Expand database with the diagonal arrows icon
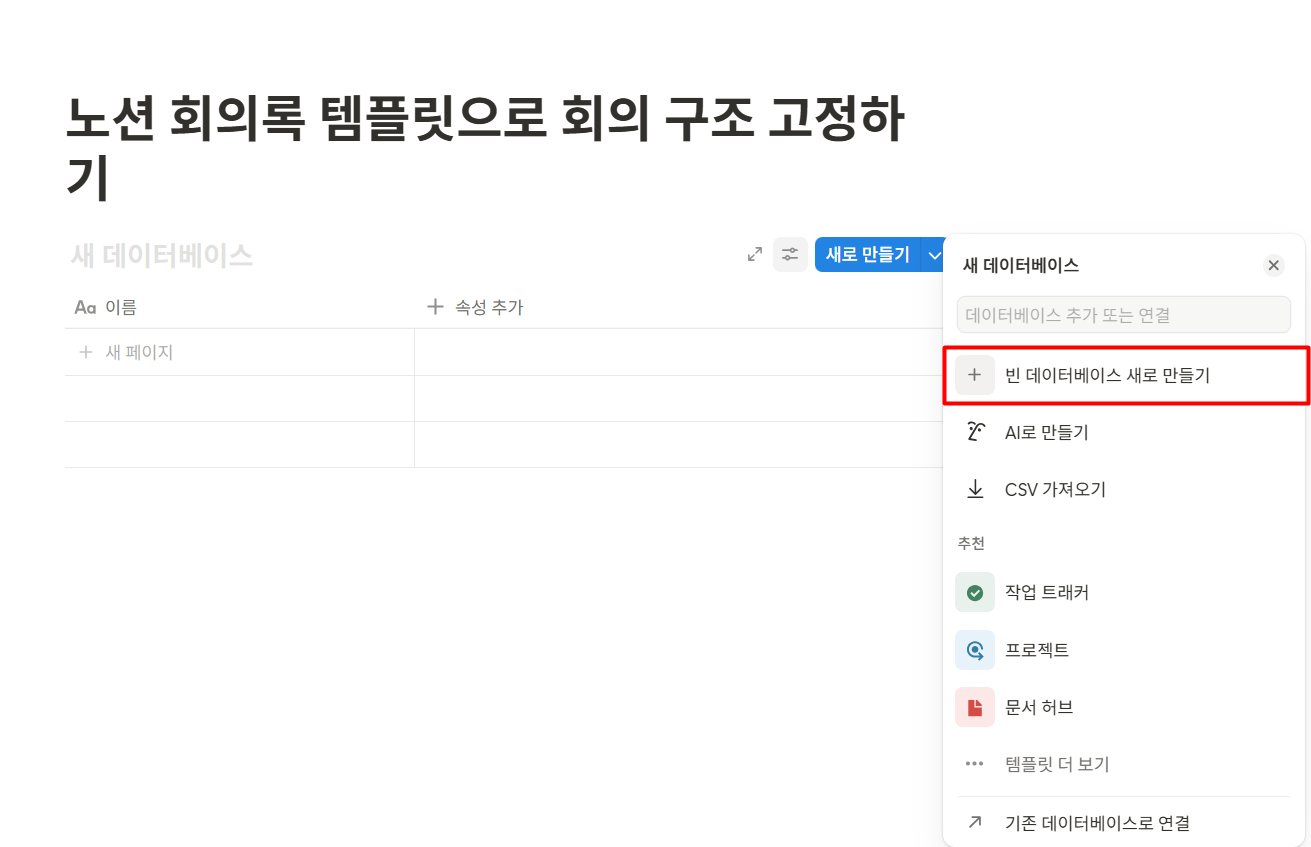Viewport: 1311px width, 847px height. click(755, 254)
